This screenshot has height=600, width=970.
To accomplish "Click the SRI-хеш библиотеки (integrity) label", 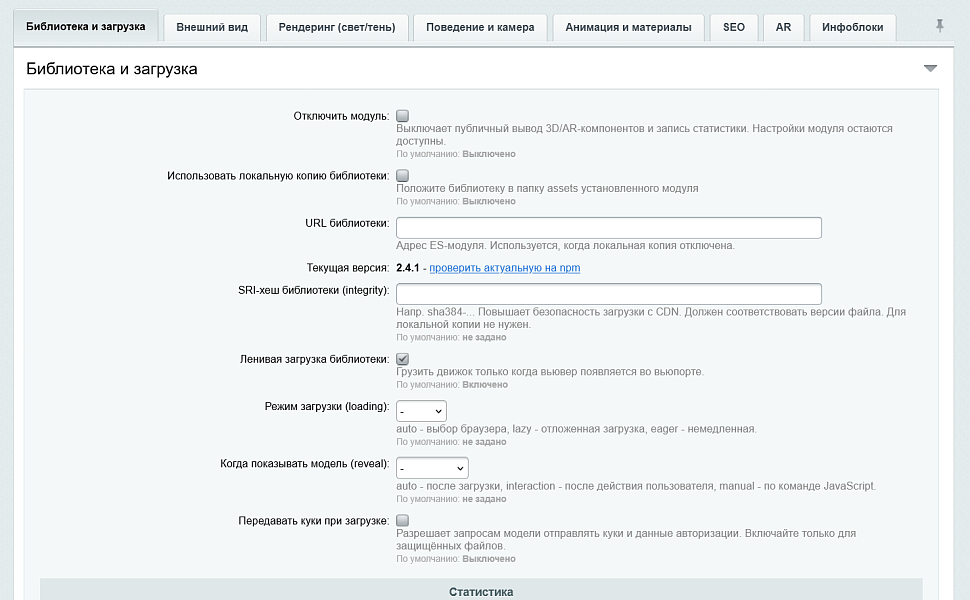I will tap(314, 290).
